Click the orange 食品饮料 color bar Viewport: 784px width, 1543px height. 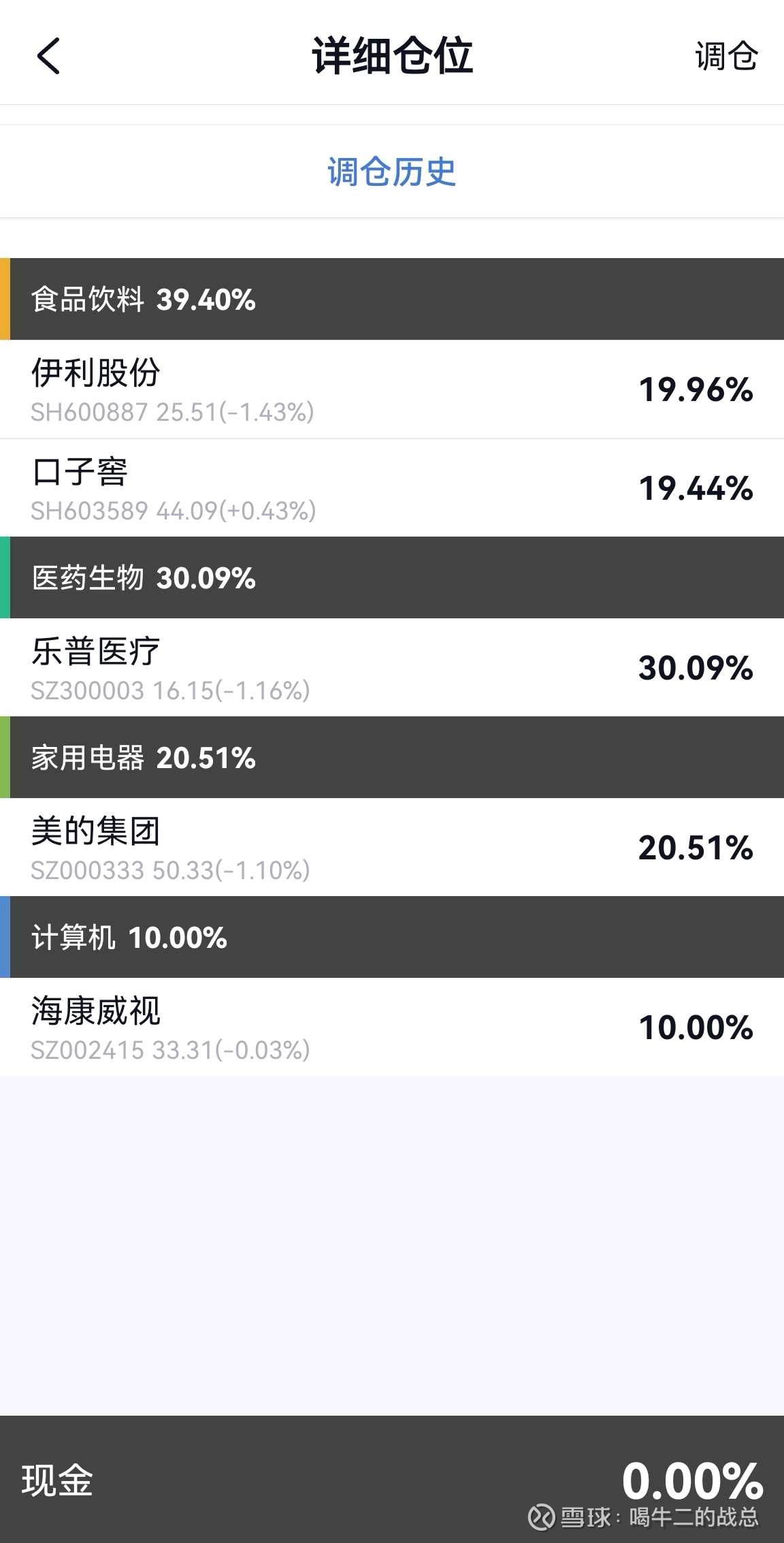(5, 300)
